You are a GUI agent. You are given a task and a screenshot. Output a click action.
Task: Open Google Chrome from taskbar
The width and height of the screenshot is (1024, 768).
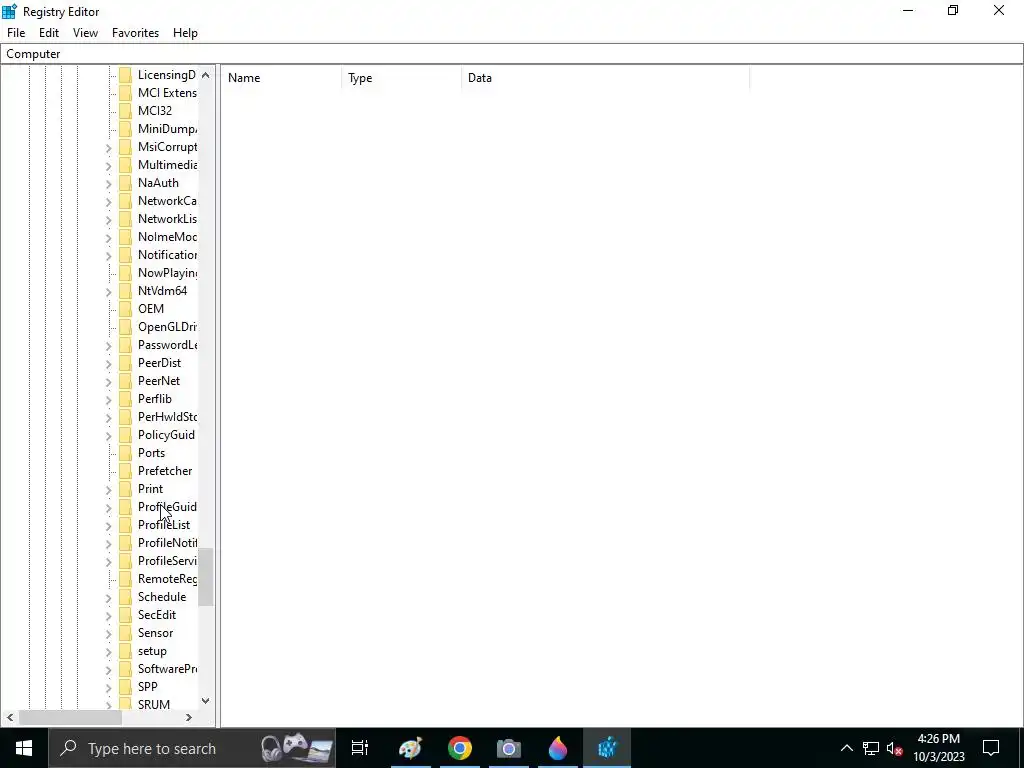point(460,748)
